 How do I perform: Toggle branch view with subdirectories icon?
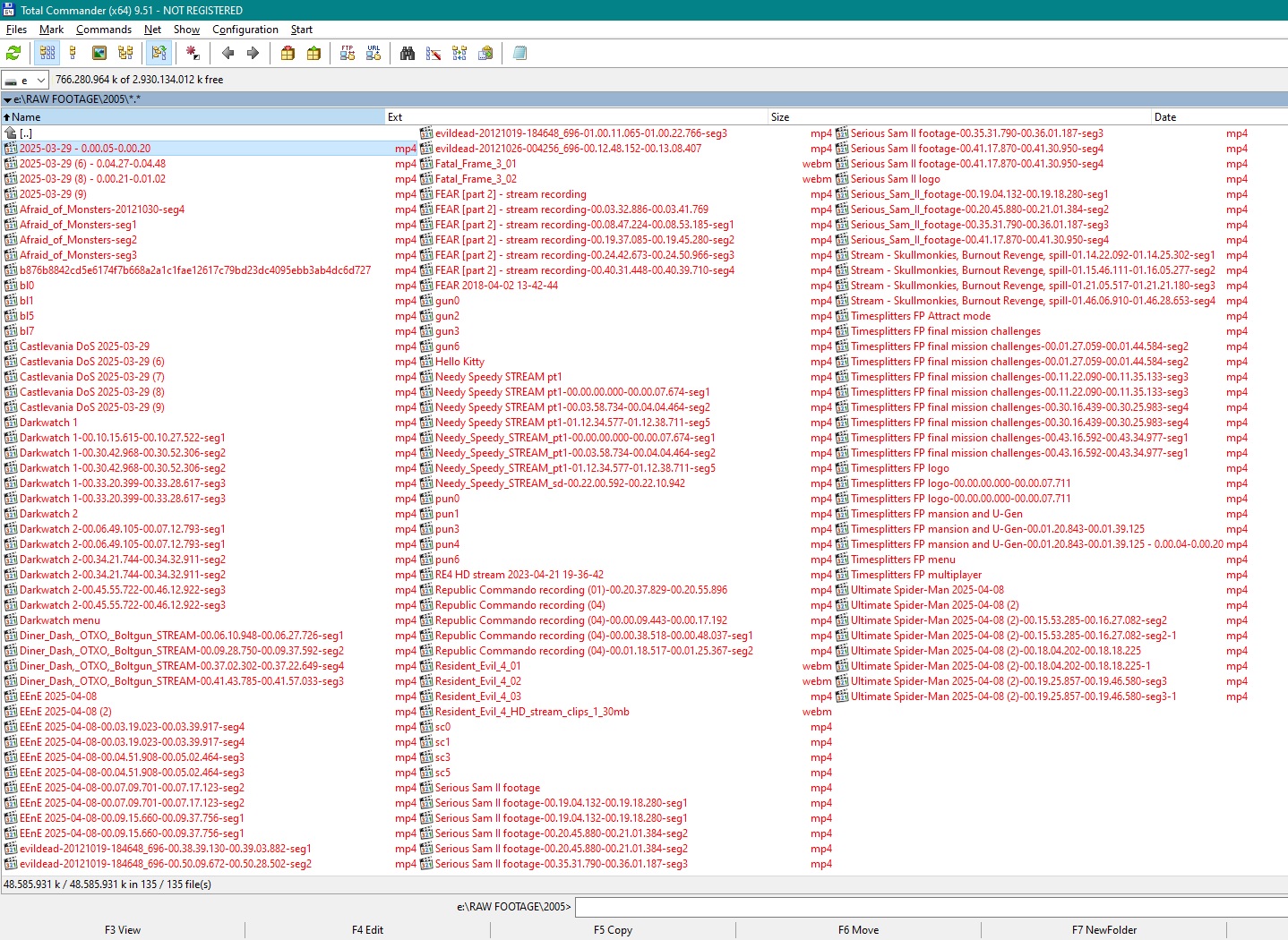(159, 54)
